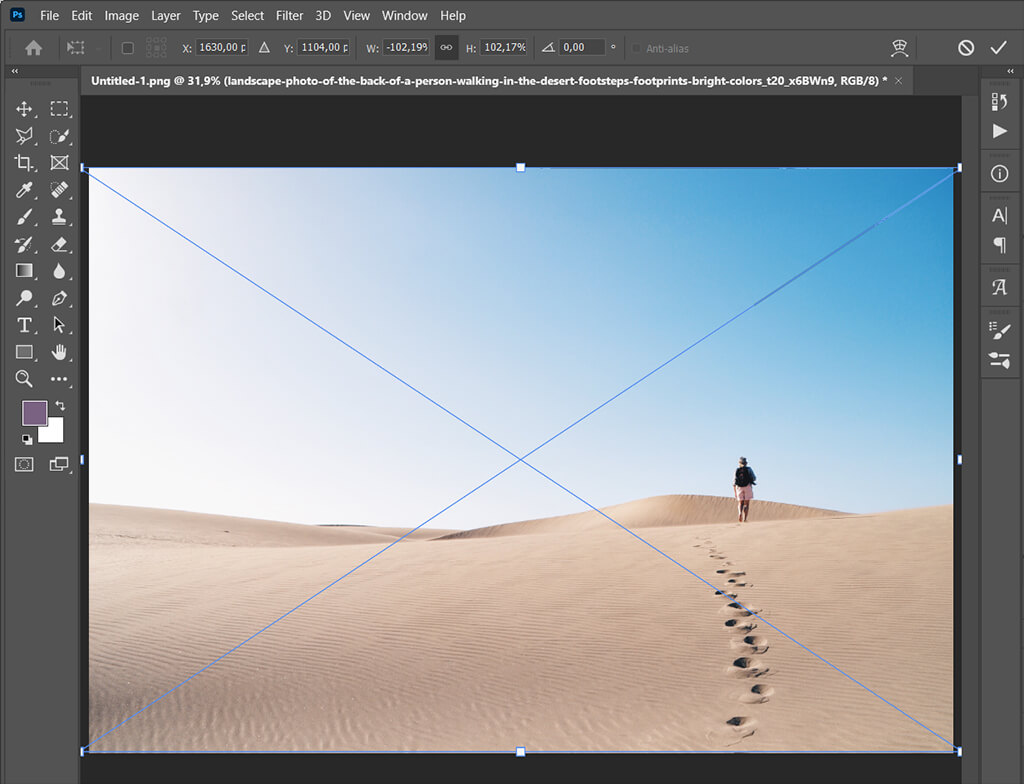The height and width of the screenshot is (784, 1024).
Task: Open the Paragraph panel icon
Action: 999,245
